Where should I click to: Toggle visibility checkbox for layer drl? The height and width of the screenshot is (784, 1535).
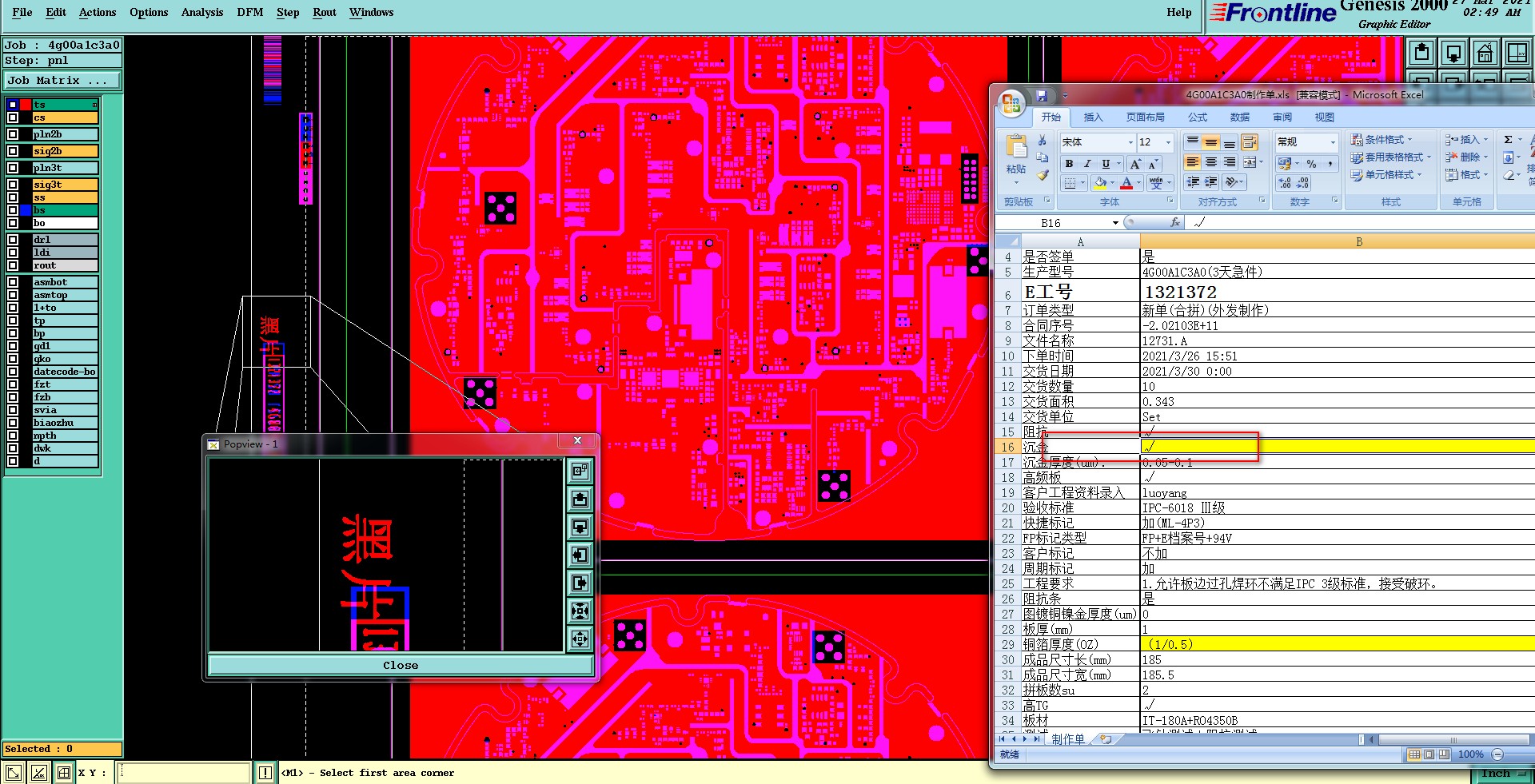13,240
